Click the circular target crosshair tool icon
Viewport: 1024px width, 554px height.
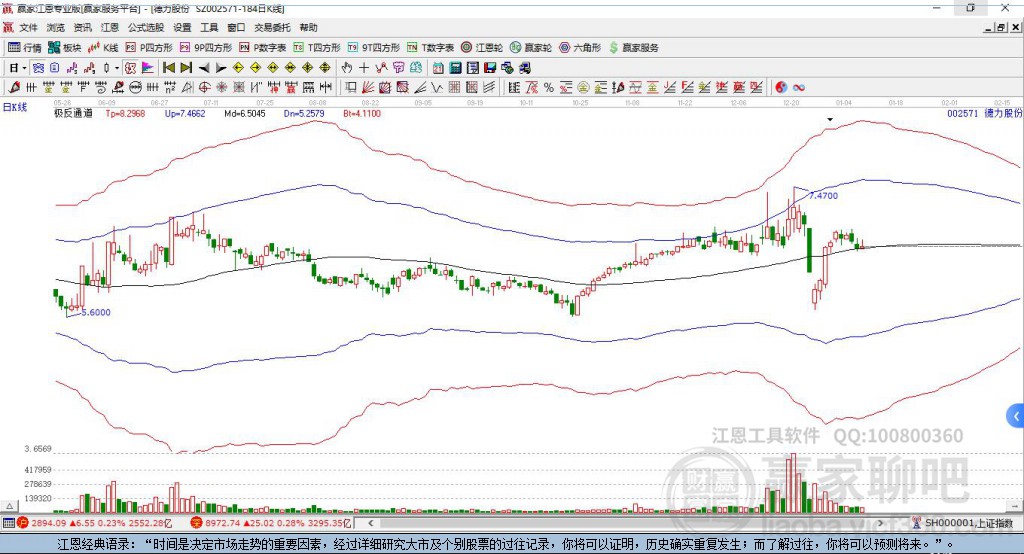point(204,87)
